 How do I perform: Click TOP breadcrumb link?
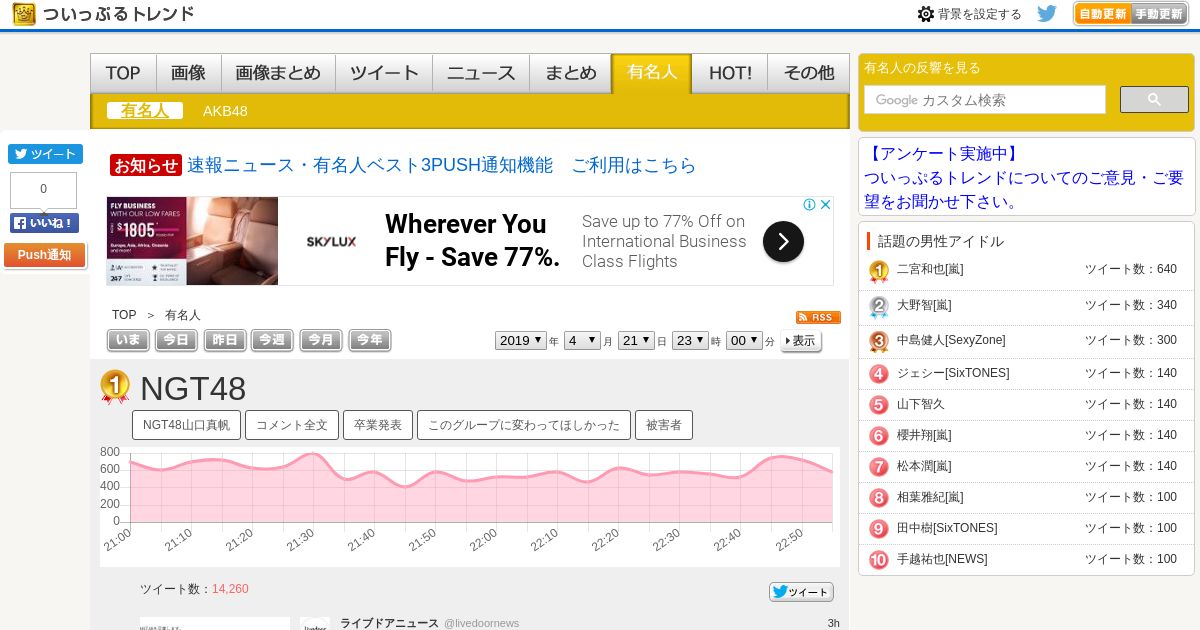[x=124, y=315]
